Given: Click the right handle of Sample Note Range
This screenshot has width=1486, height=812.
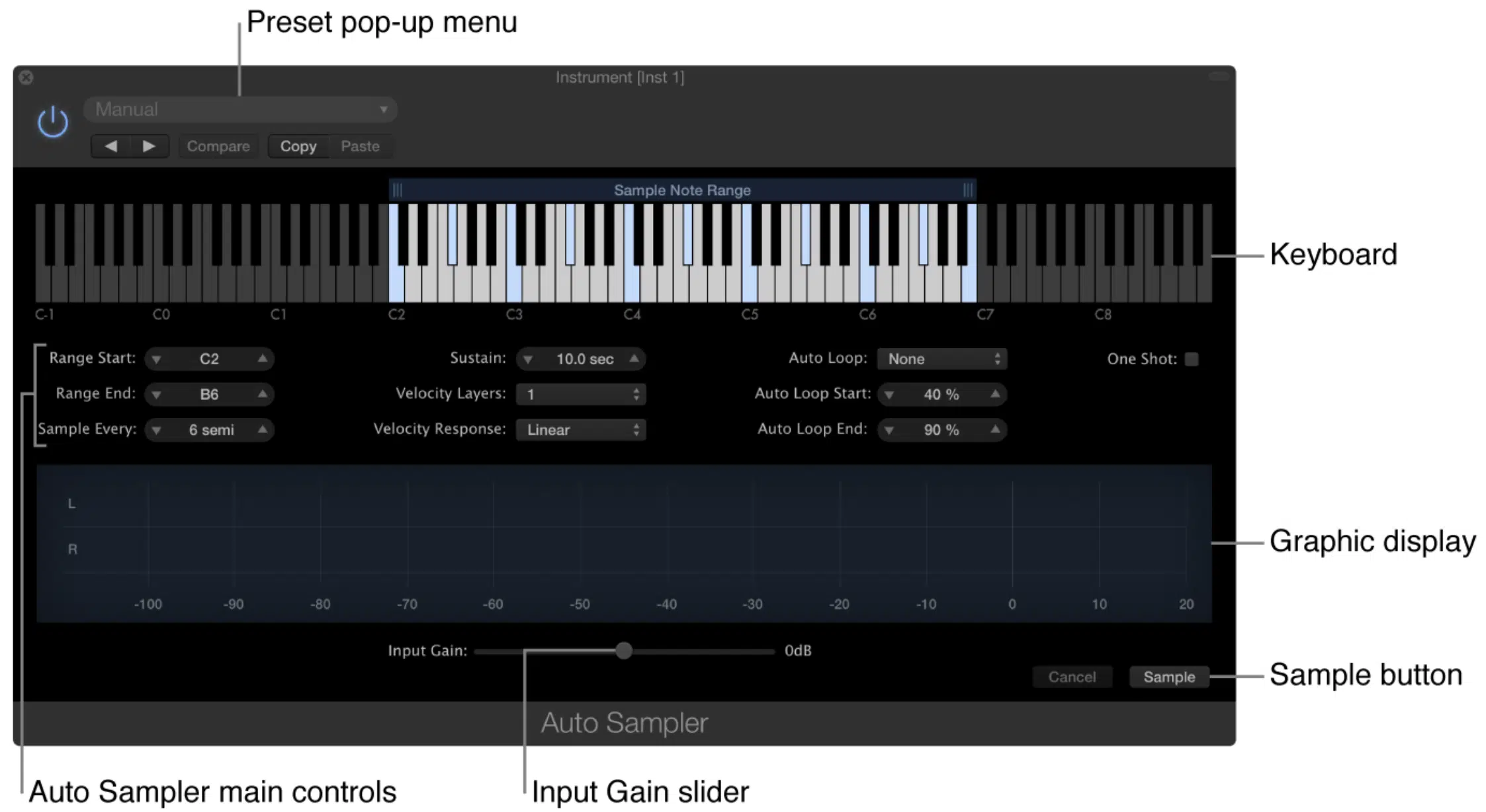Looking at the screenshot, I should (x=968, y=190).
